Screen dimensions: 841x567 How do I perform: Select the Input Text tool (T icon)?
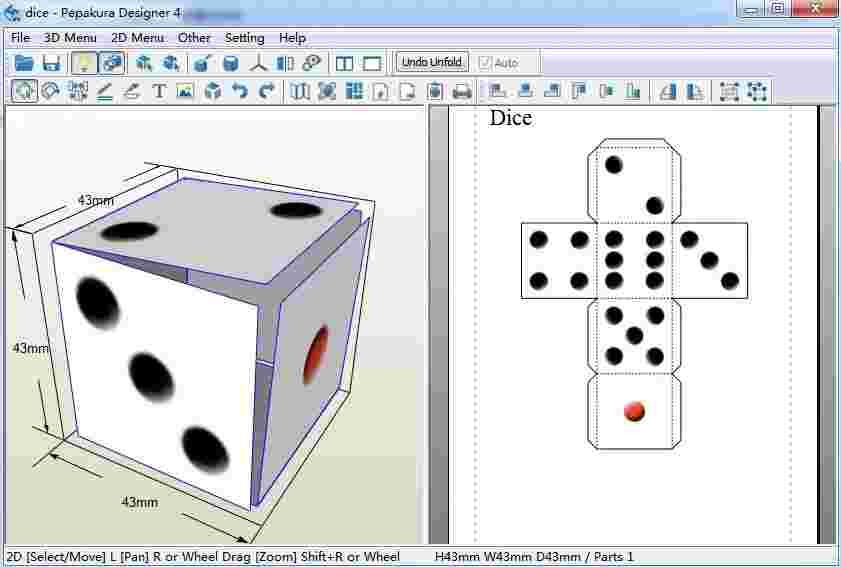click(x=159, y=91)
